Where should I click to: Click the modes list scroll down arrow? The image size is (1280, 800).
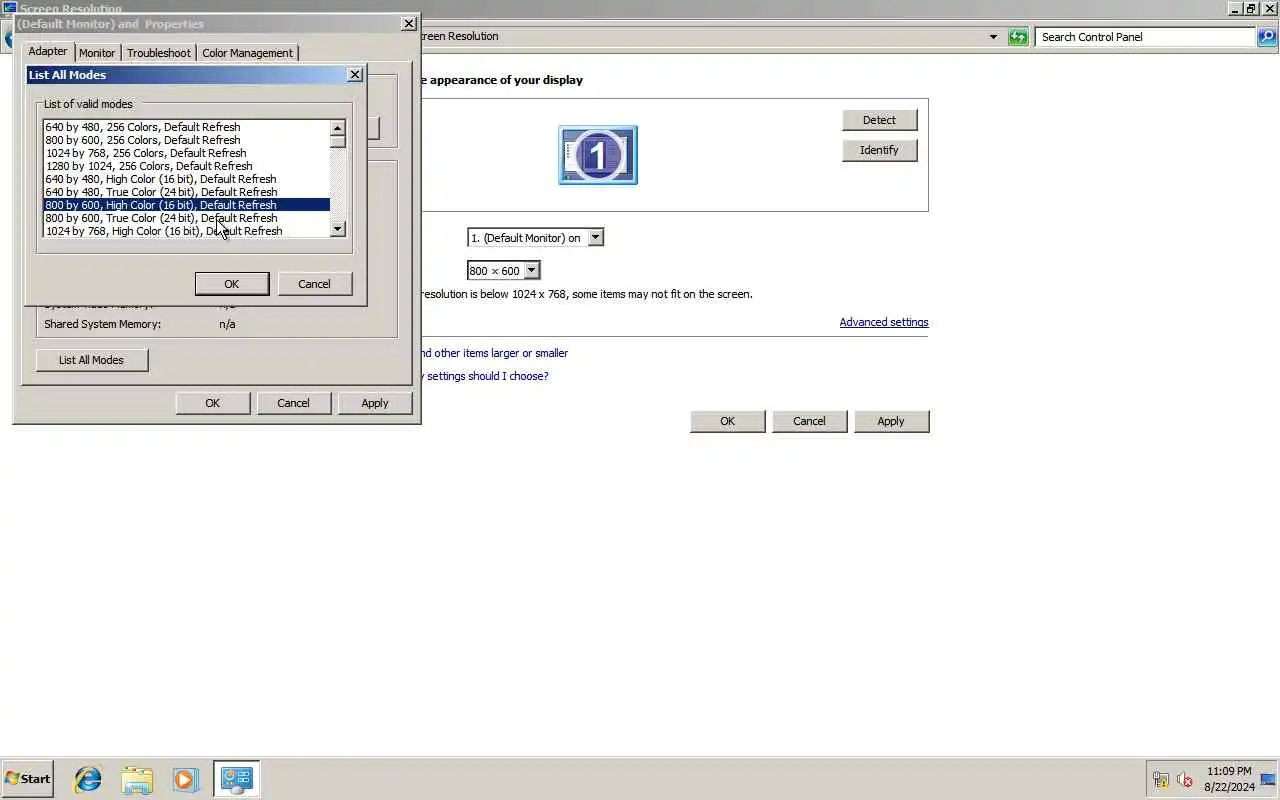(337, 229)
